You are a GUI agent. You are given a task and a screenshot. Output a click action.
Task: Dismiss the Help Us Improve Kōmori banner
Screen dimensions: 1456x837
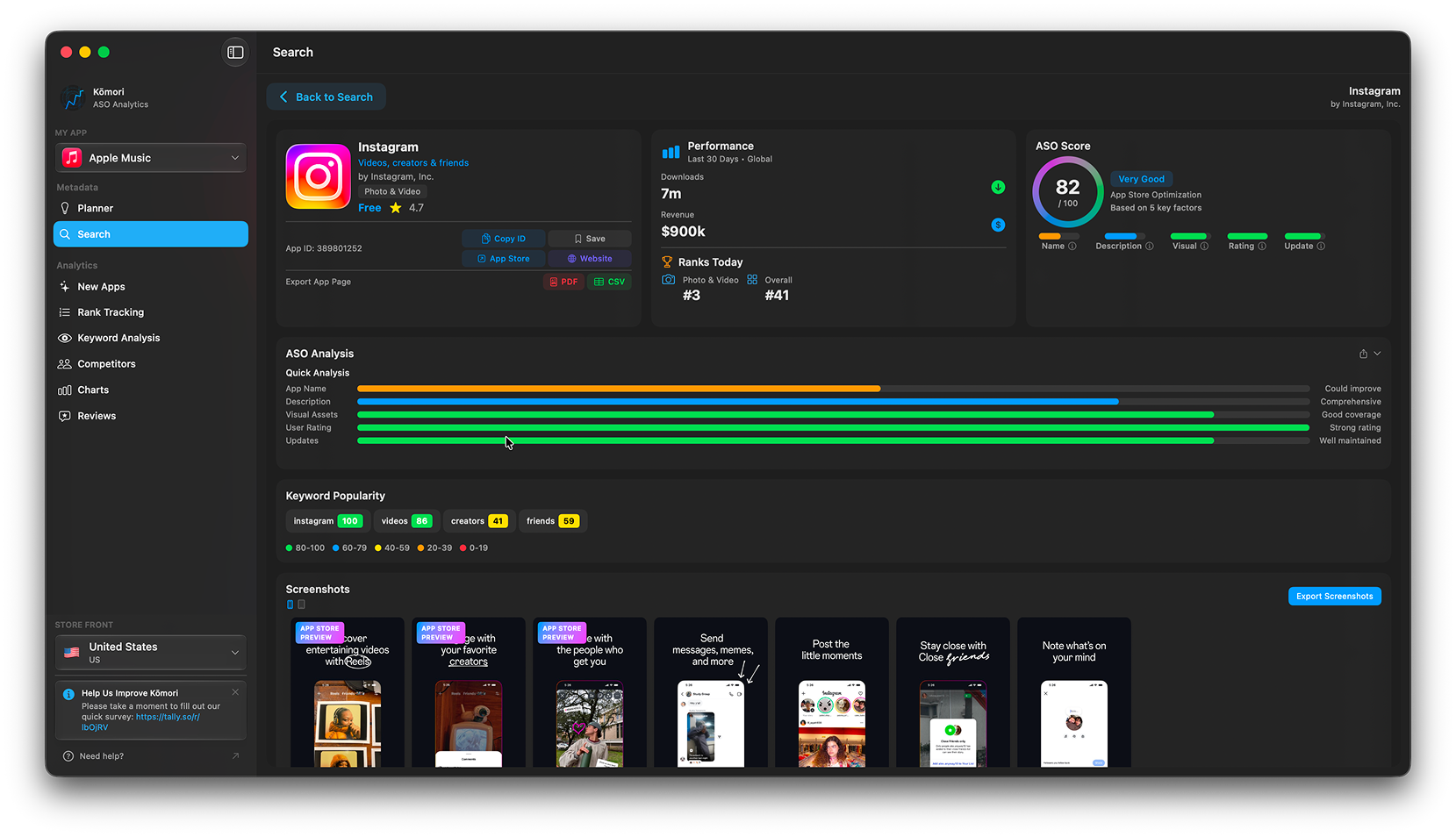click(235, 692)
